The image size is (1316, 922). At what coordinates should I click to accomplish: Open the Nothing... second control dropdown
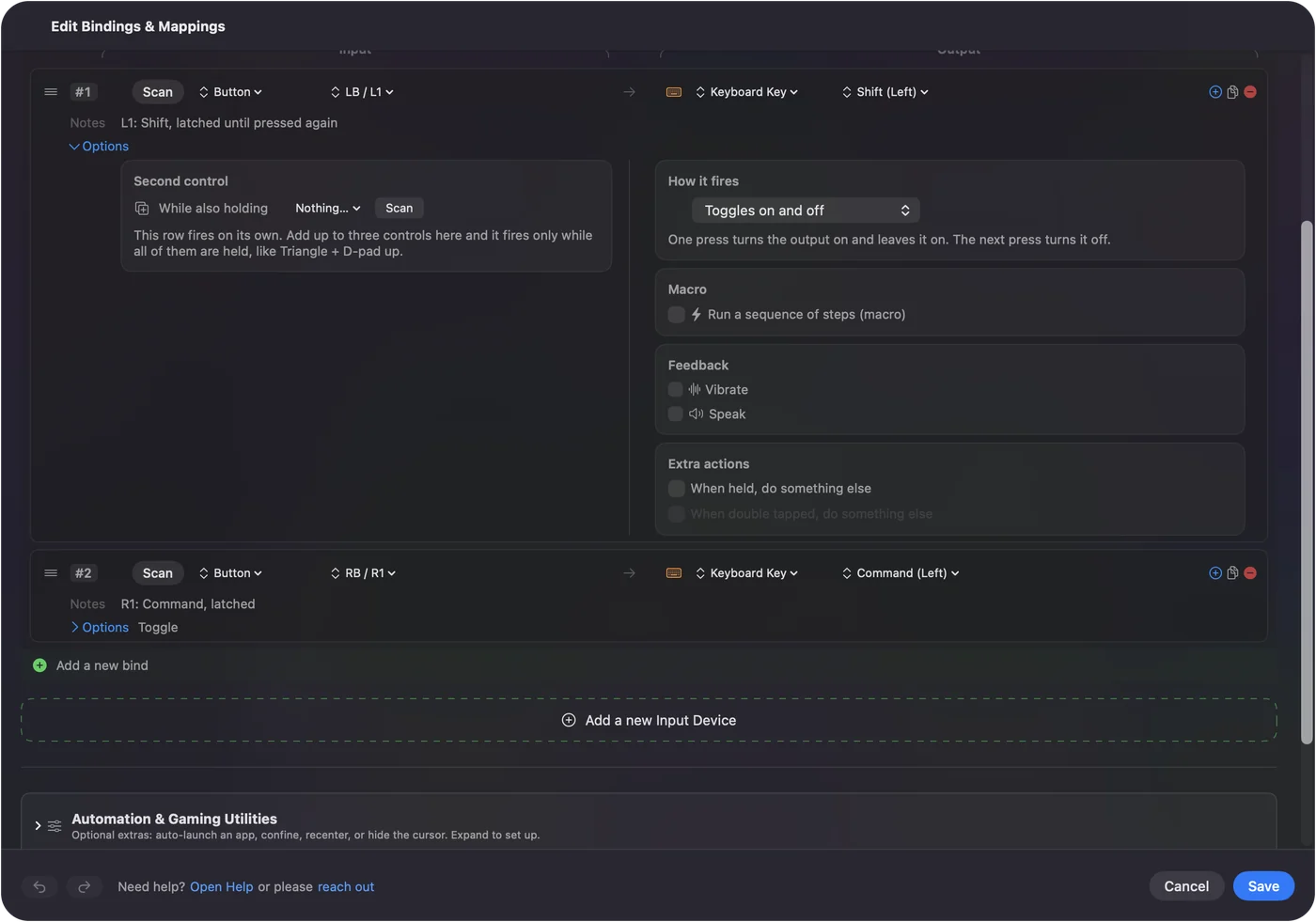point(328,209)
